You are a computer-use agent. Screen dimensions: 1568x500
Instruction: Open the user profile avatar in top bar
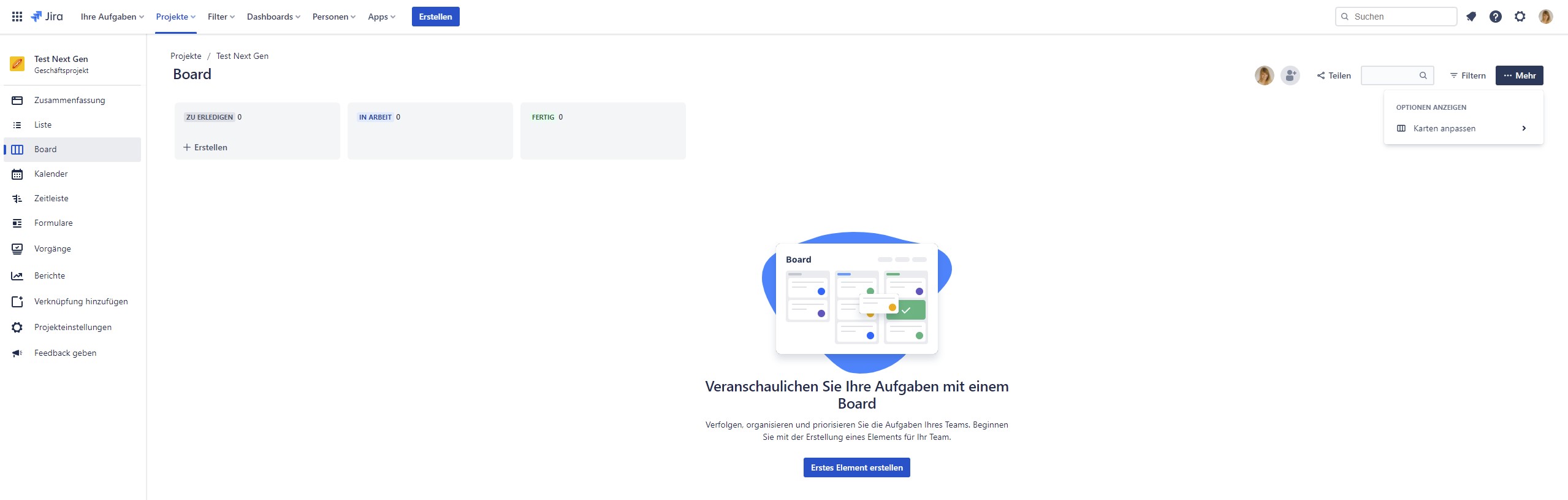[x=1546, y=17]
